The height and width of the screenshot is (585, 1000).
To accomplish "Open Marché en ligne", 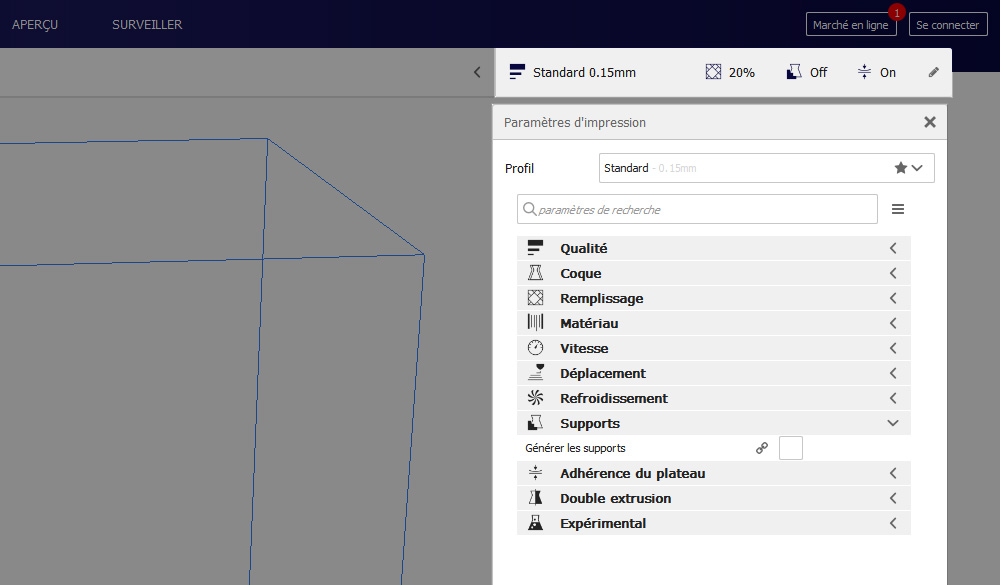I will 851,24.
